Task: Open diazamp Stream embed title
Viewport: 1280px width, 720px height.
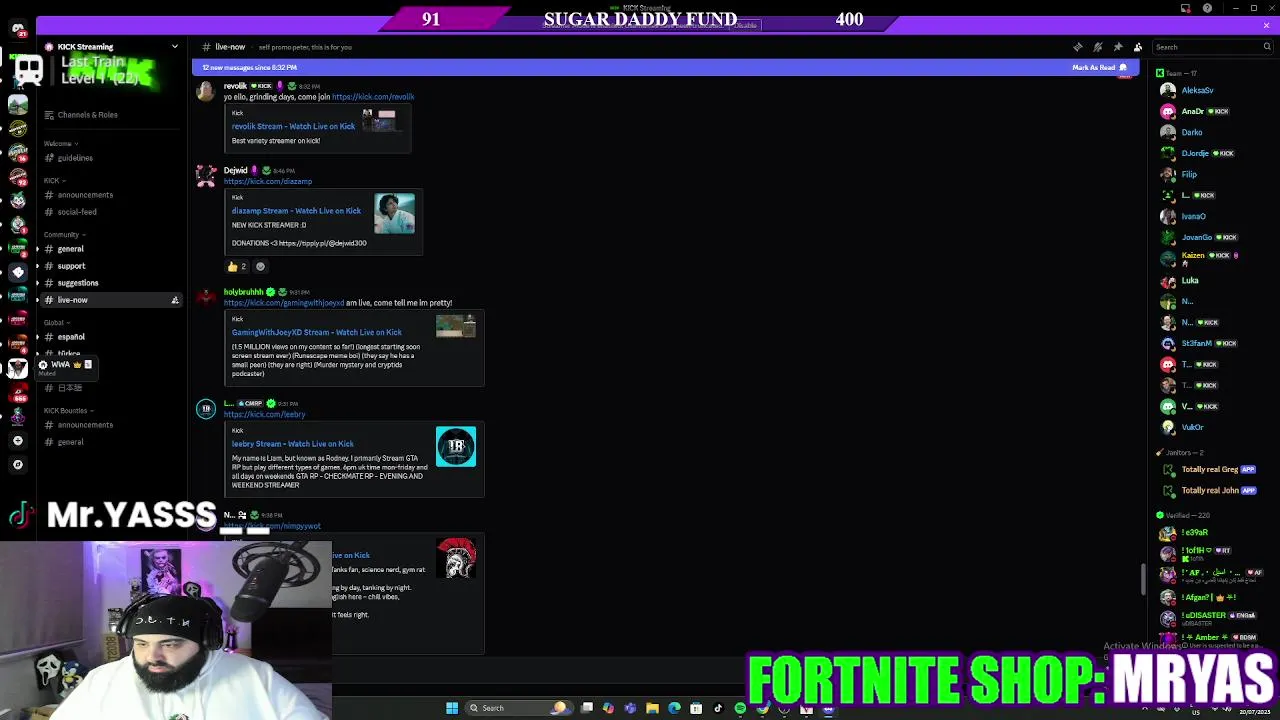Action: pos(296,211)
